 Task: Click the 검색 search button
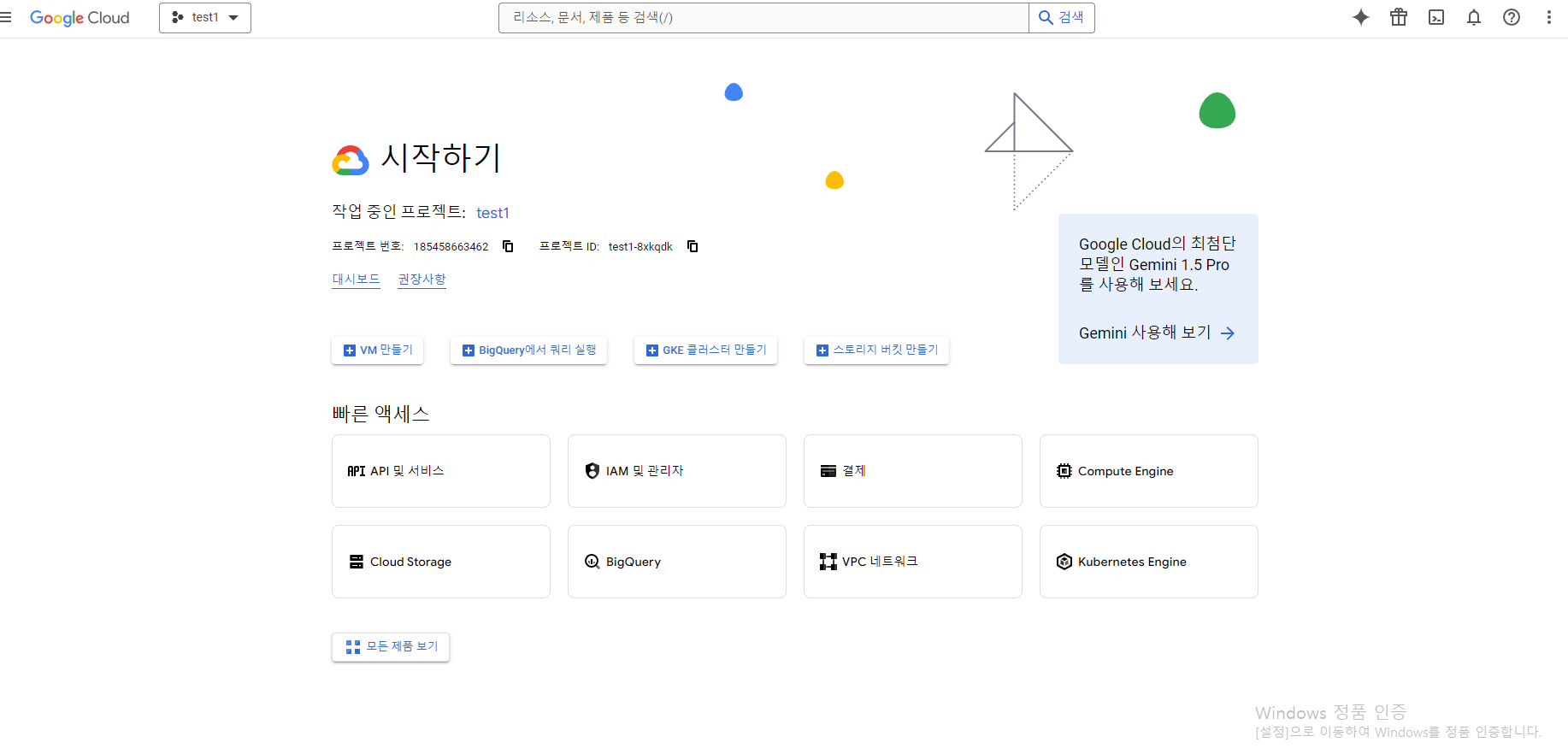tap(1062, 18)
